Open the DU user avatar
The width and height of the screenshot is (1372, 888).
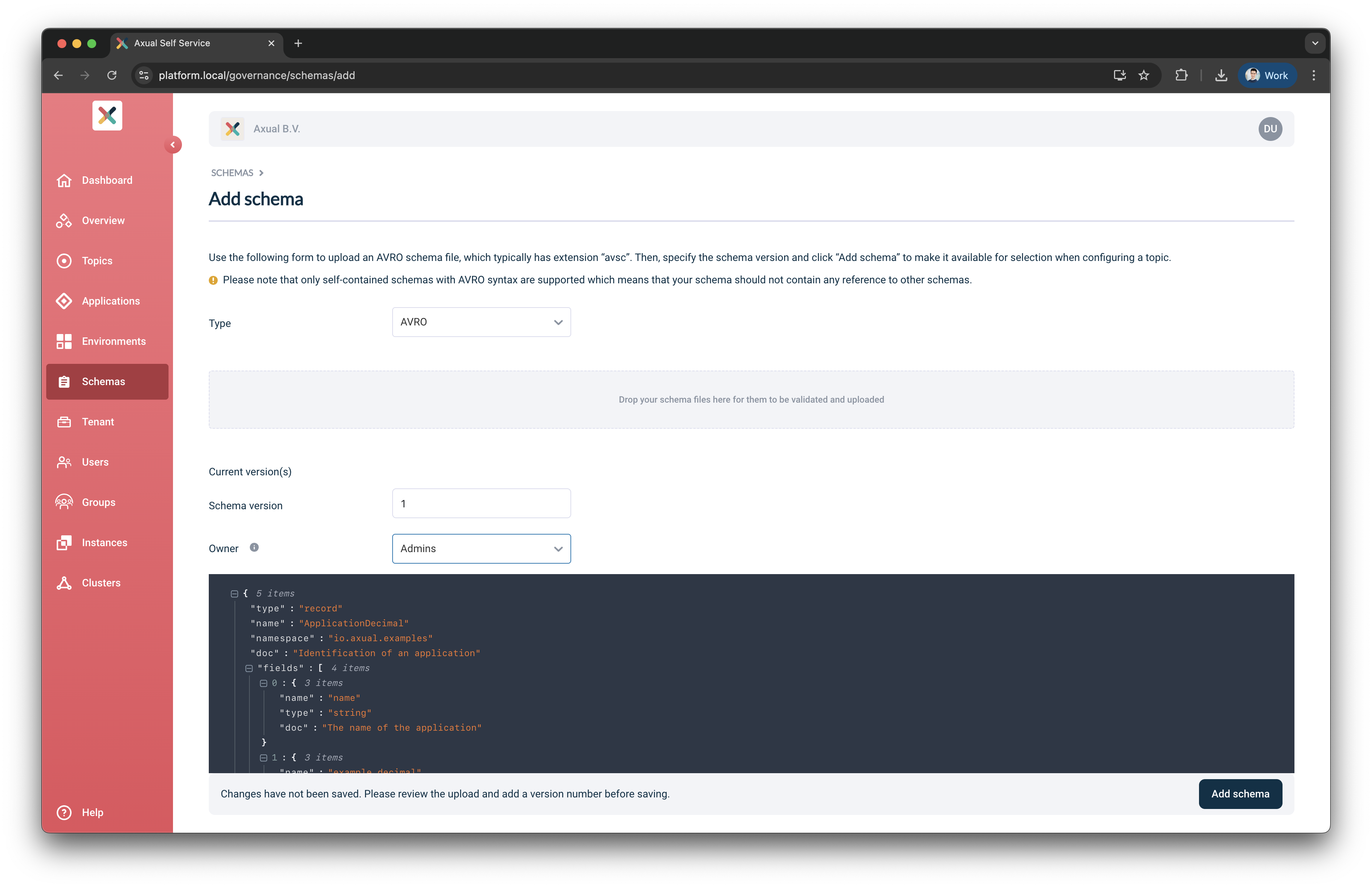coord(1270,129)
